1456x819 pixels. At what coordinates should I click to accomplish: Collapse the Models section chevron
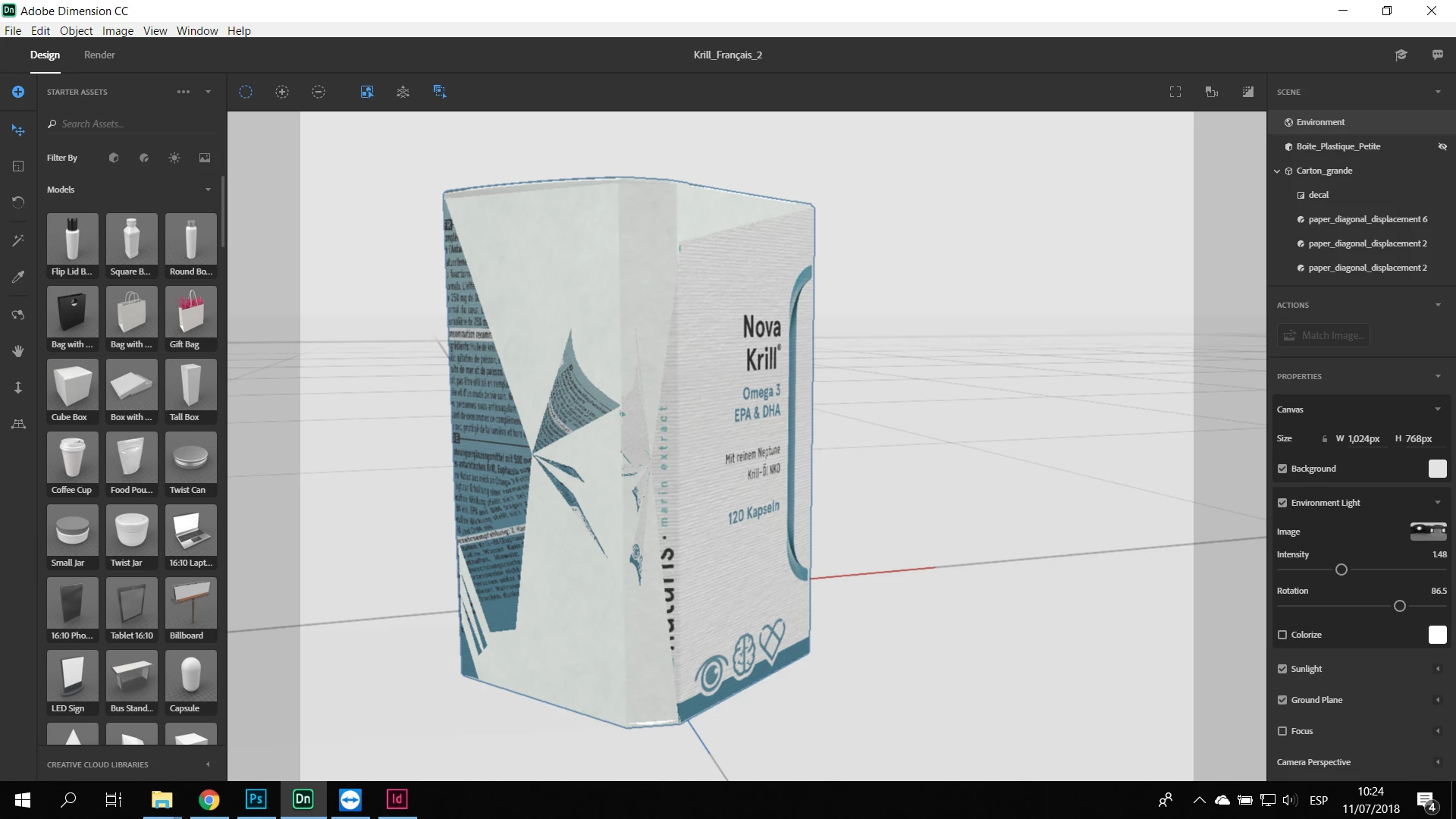click(x=208, y=190)
